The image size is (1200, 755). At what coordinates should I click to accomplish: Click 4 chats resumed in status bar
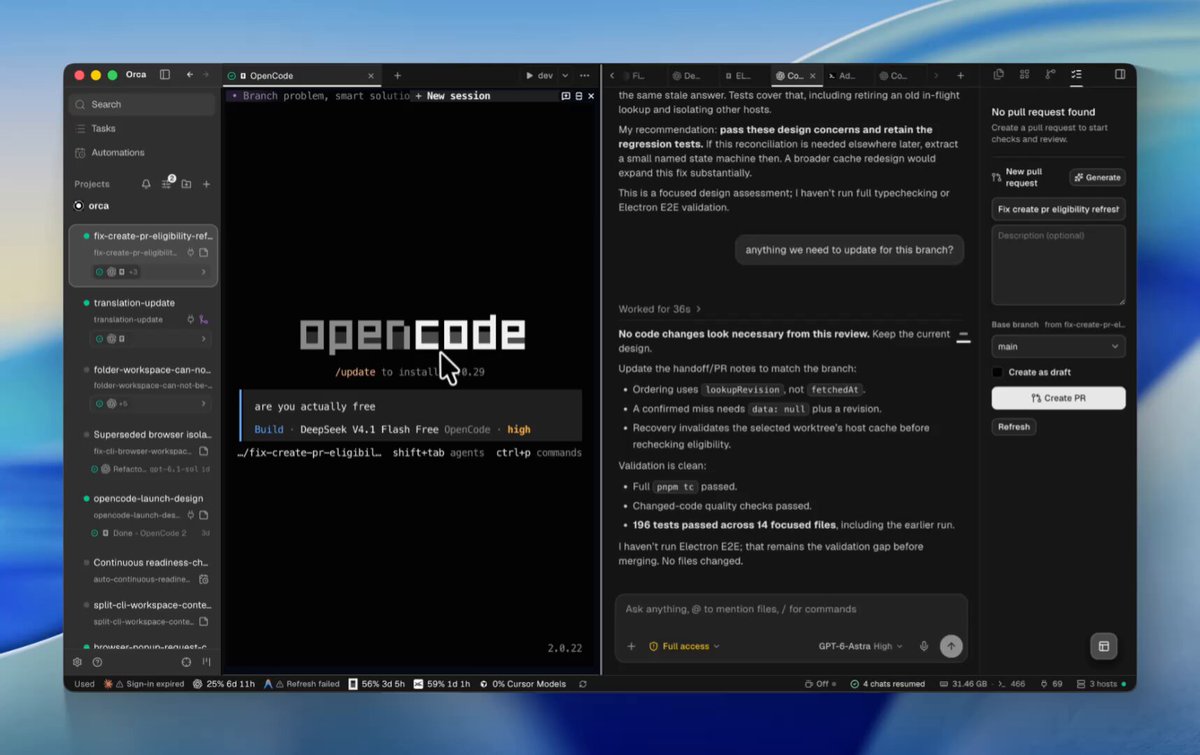[887, 684]
